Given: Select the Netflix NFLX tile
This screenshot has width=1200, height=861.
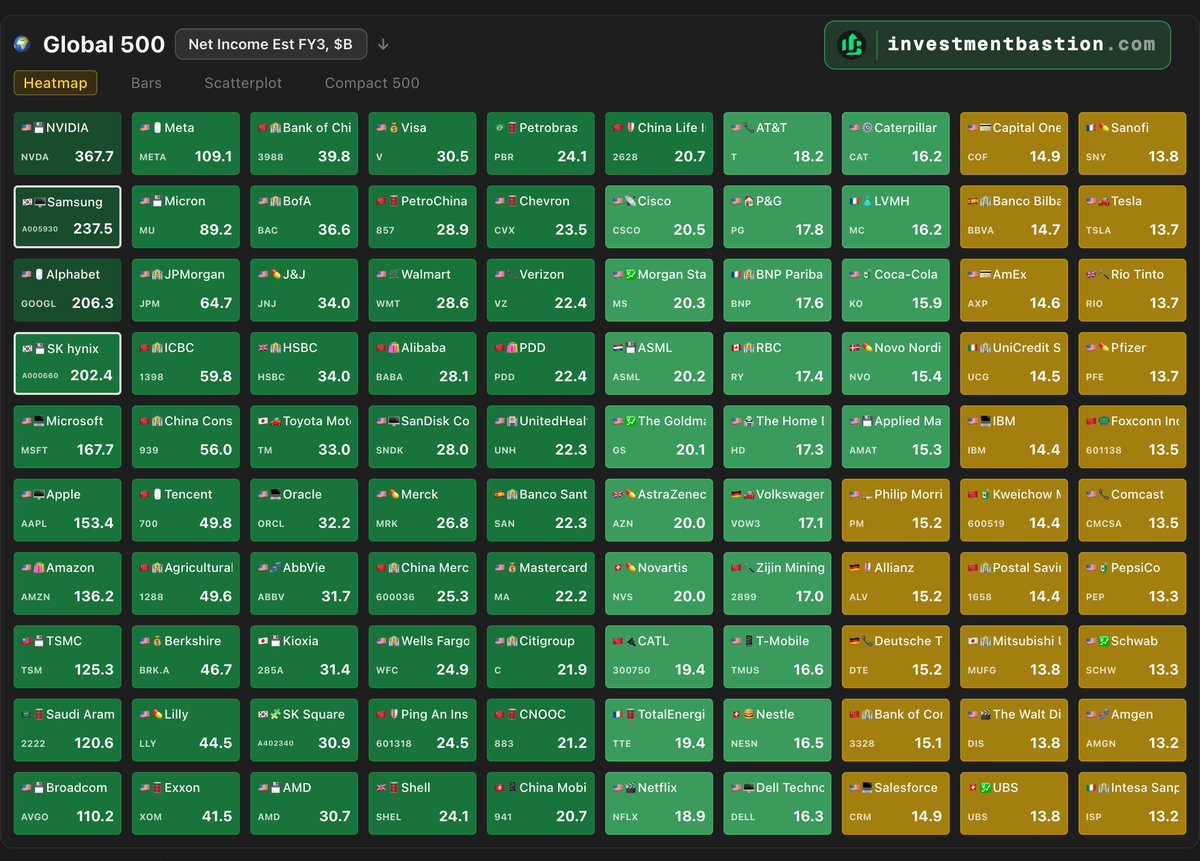Looking at the screenshot, I should tap(659, 803).
